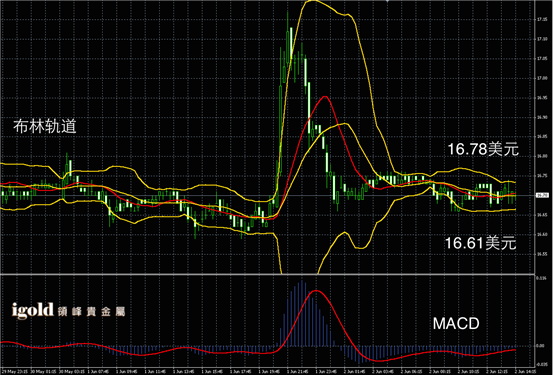Click the MACD indicator label
The height and width of the screenshot is (375, 553).
(456, 323)
